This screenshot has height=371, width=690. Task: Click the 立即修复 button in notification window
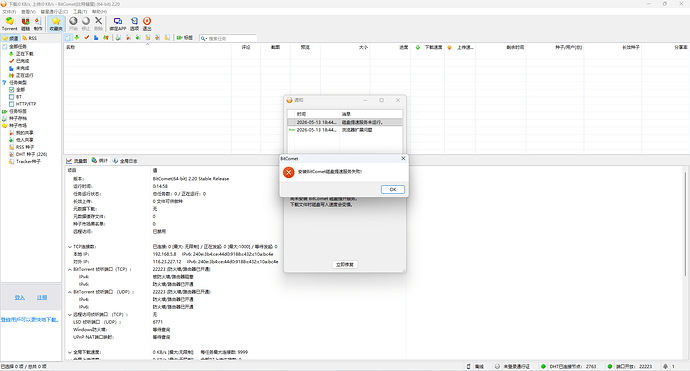pos(345,264)
